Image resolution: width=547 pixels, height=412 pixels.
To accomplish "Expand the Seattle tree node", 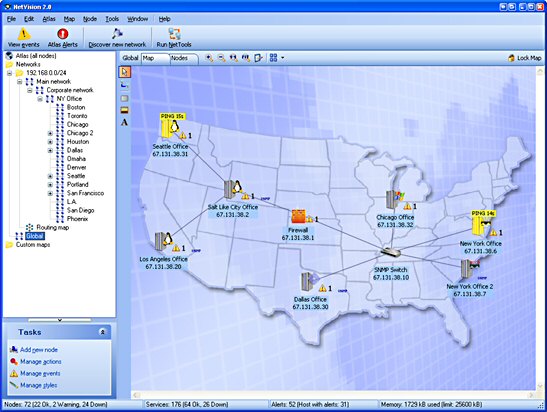I will click(50, 176).
